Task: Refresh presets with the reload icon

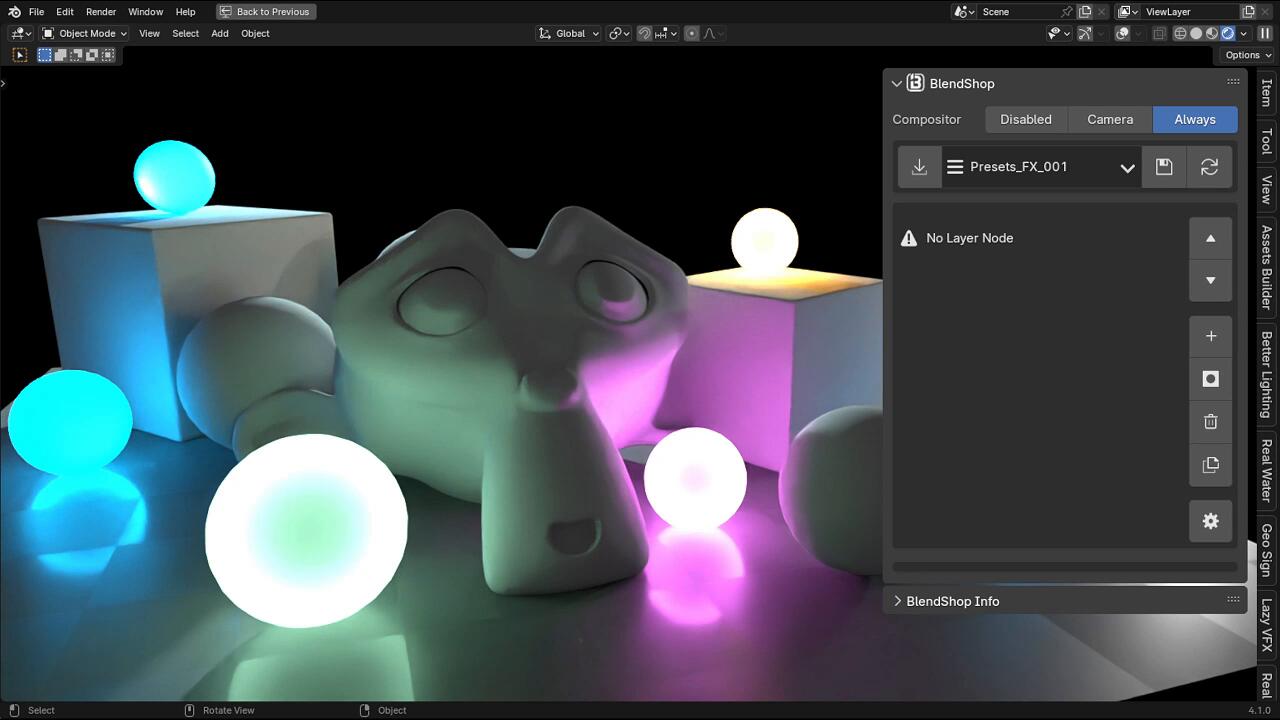Action: tap(1209, 166)
